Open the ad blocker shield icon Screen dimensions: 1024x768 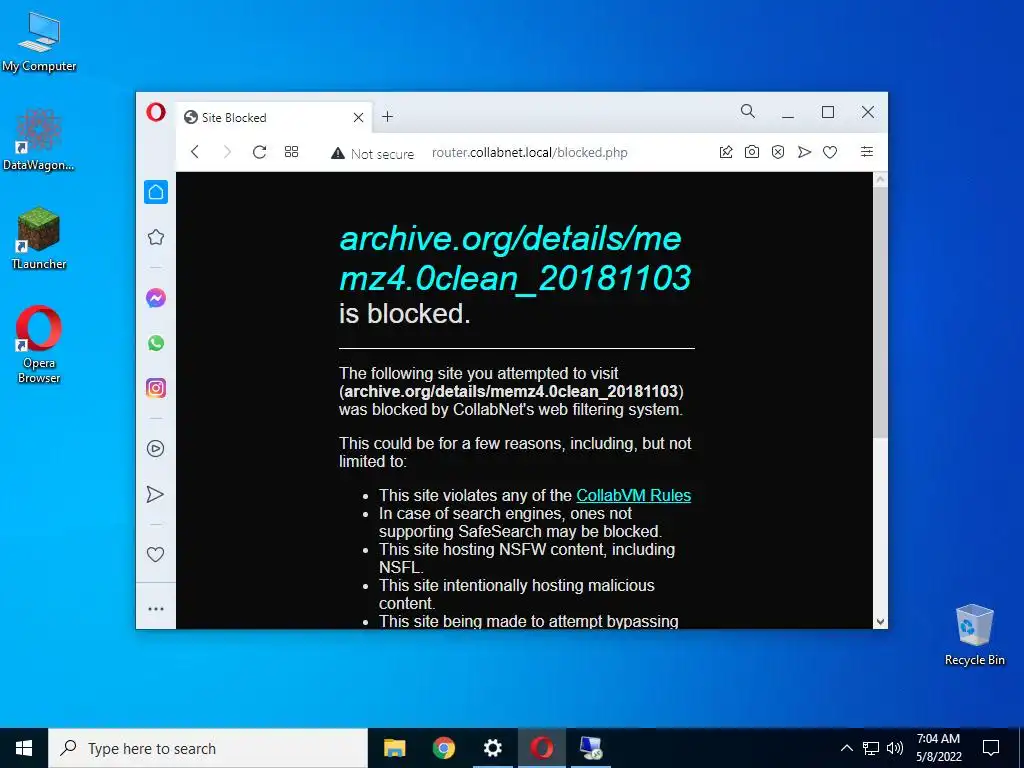click(778, 152)
